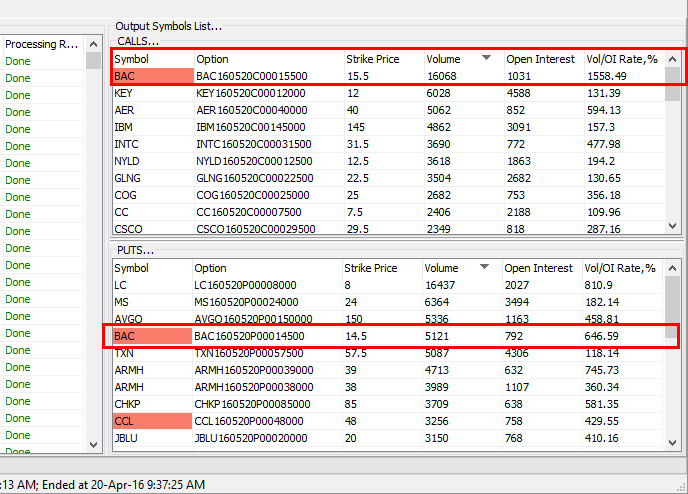The width and height of the screenshot is (688, 494).
Task: Click CALLS Symbol column header
Action: pyautogui.click(x=153, y=59)
